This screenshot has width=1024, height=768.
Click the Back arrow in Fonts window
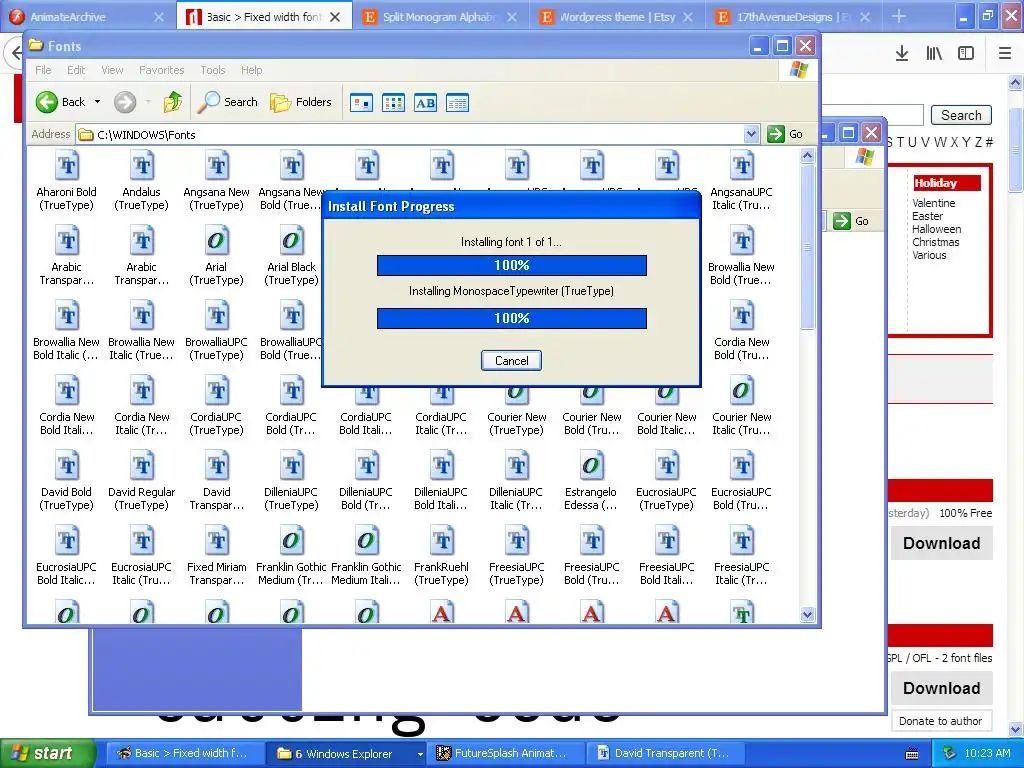pos(47,102)
